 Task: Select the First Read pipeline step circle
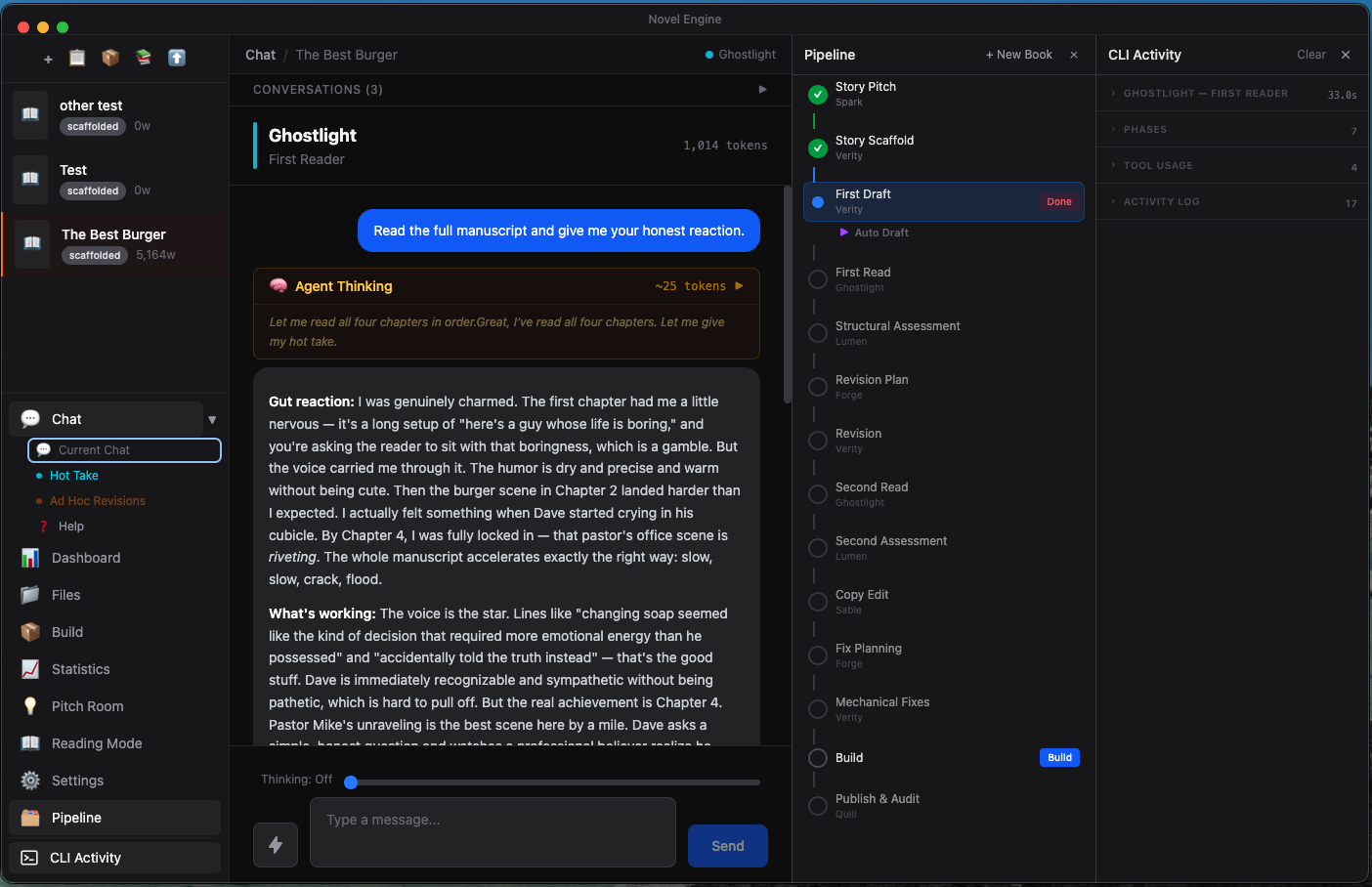point(817,279)
